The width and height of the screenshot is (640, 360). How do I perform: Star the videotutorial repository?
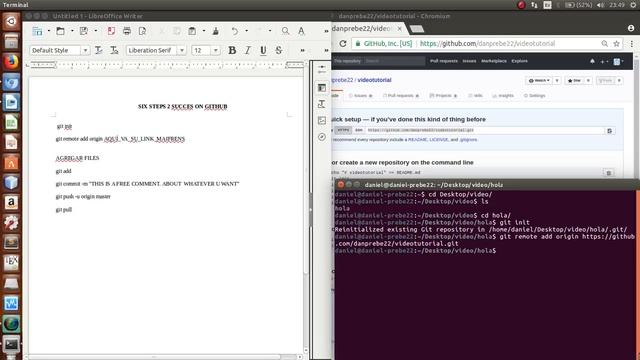pos(574,80)
